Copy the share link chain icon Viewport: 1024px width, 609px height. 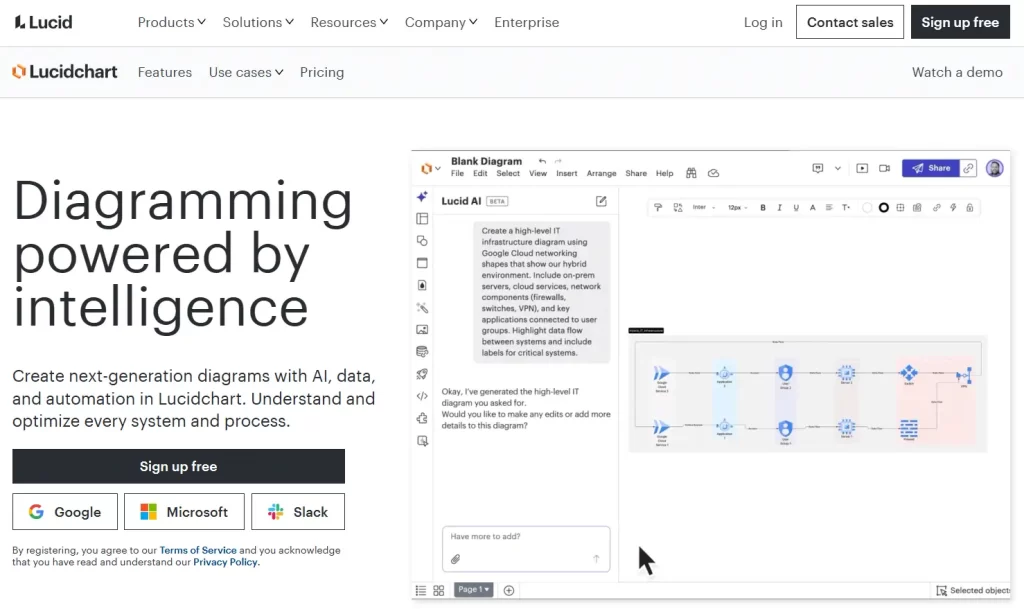point(968,168)
